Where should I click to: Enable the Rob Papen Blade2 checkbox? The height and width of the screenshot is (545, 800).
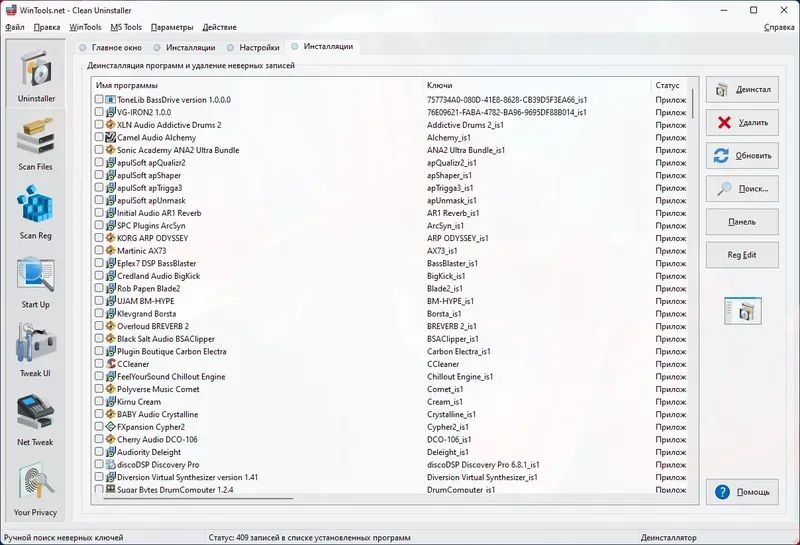pyautogui.click(x=99, y=288)
